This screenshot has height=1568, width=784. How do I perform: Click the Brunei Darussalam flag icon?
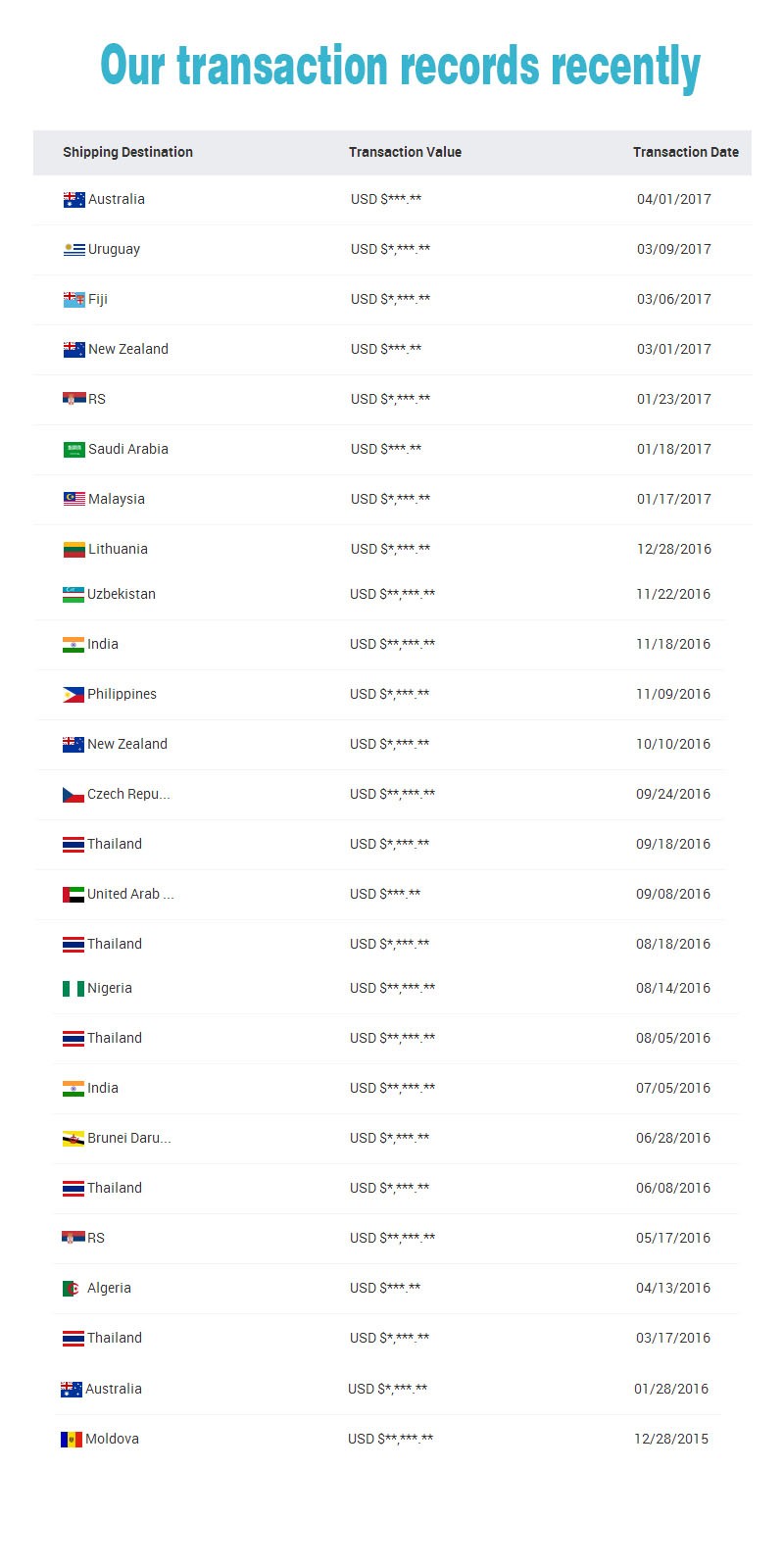coord(73,1139)
